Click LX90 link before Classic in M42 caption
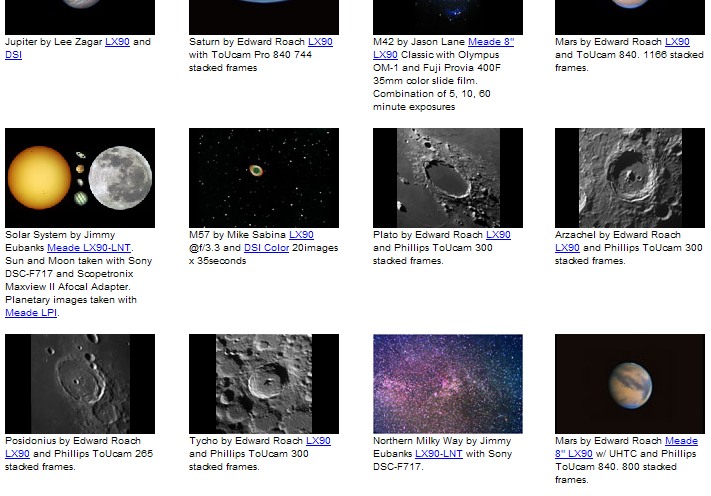Screen dimensions: 711x496 click(x=385, y=55)
